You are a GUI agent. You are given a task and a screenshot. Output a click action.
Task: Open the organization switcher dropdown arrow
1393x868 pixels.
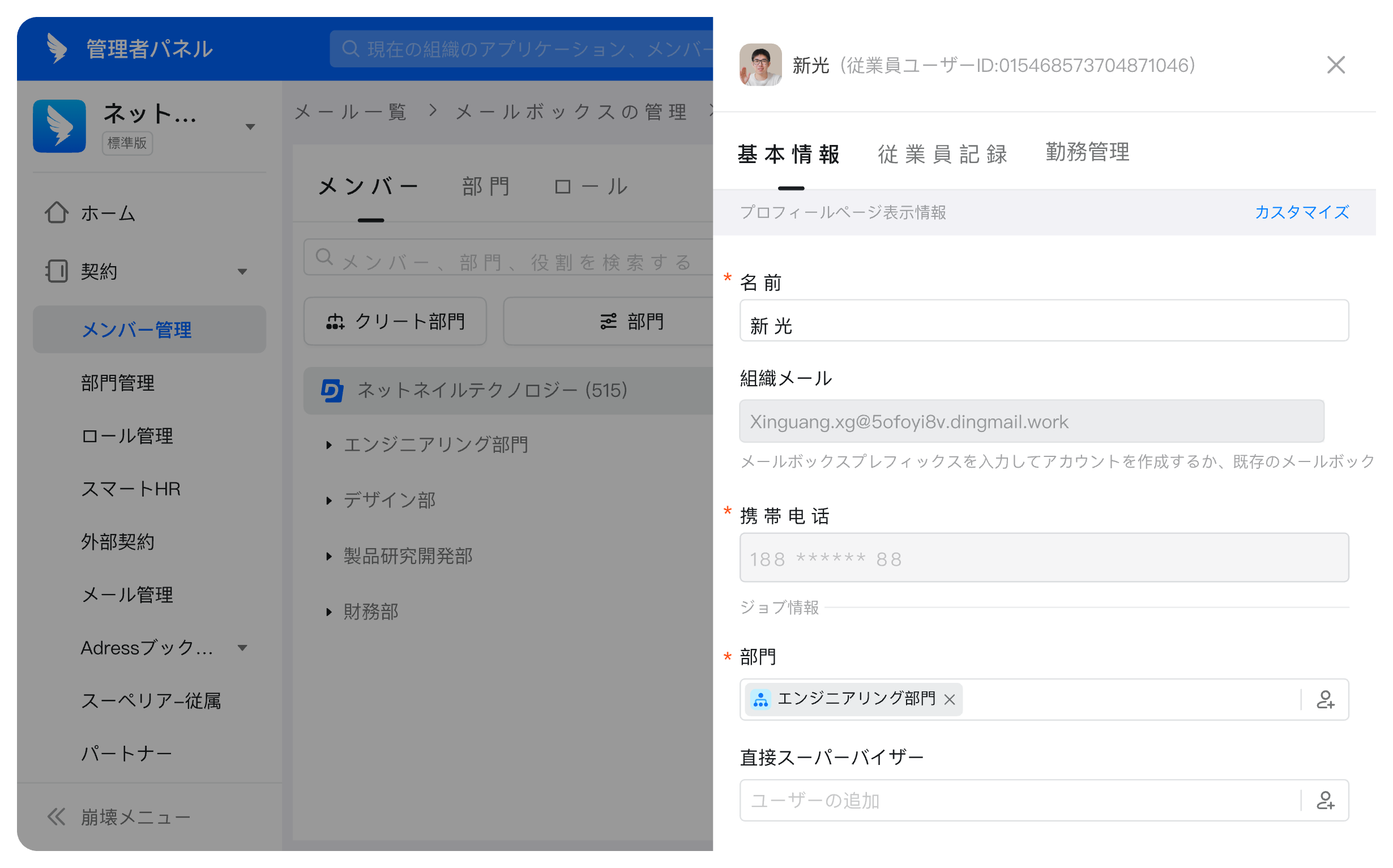coord(251,127)
